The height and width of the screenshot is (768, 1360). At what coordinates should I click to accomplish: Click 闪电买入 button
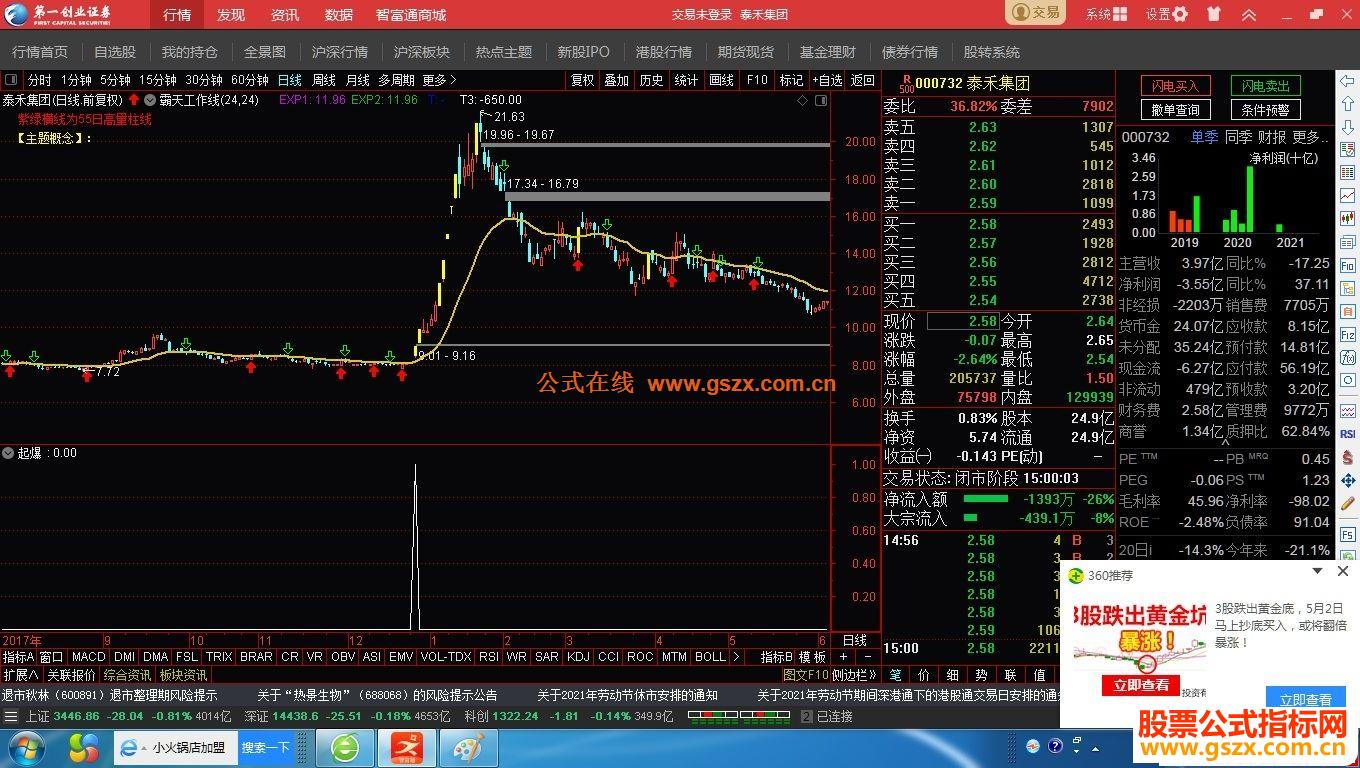click(1175, 86)
